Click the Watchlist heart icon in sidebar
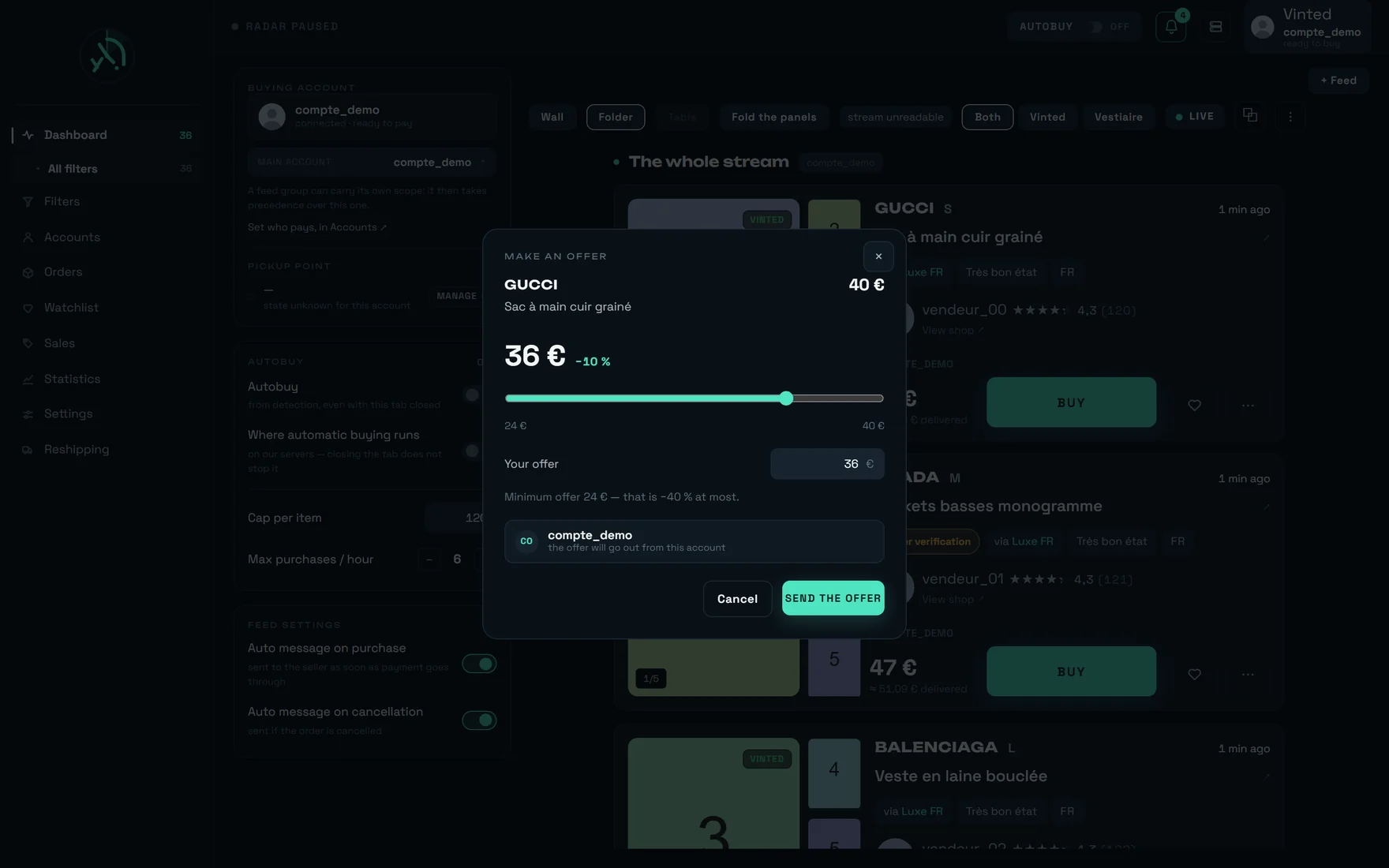The width and height of the screenshot is (1389, 868). pos(28,309)
